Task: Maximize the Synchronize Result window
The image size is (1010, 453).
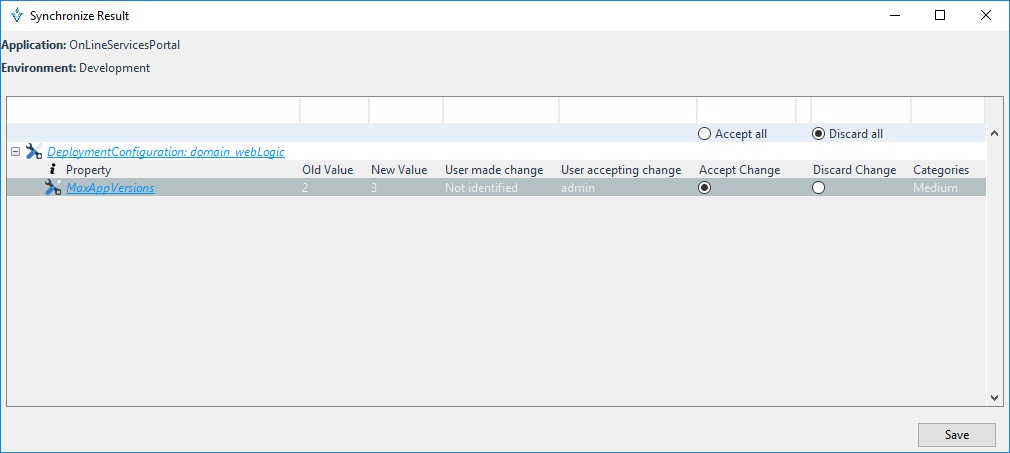Action: pos(940,16)
